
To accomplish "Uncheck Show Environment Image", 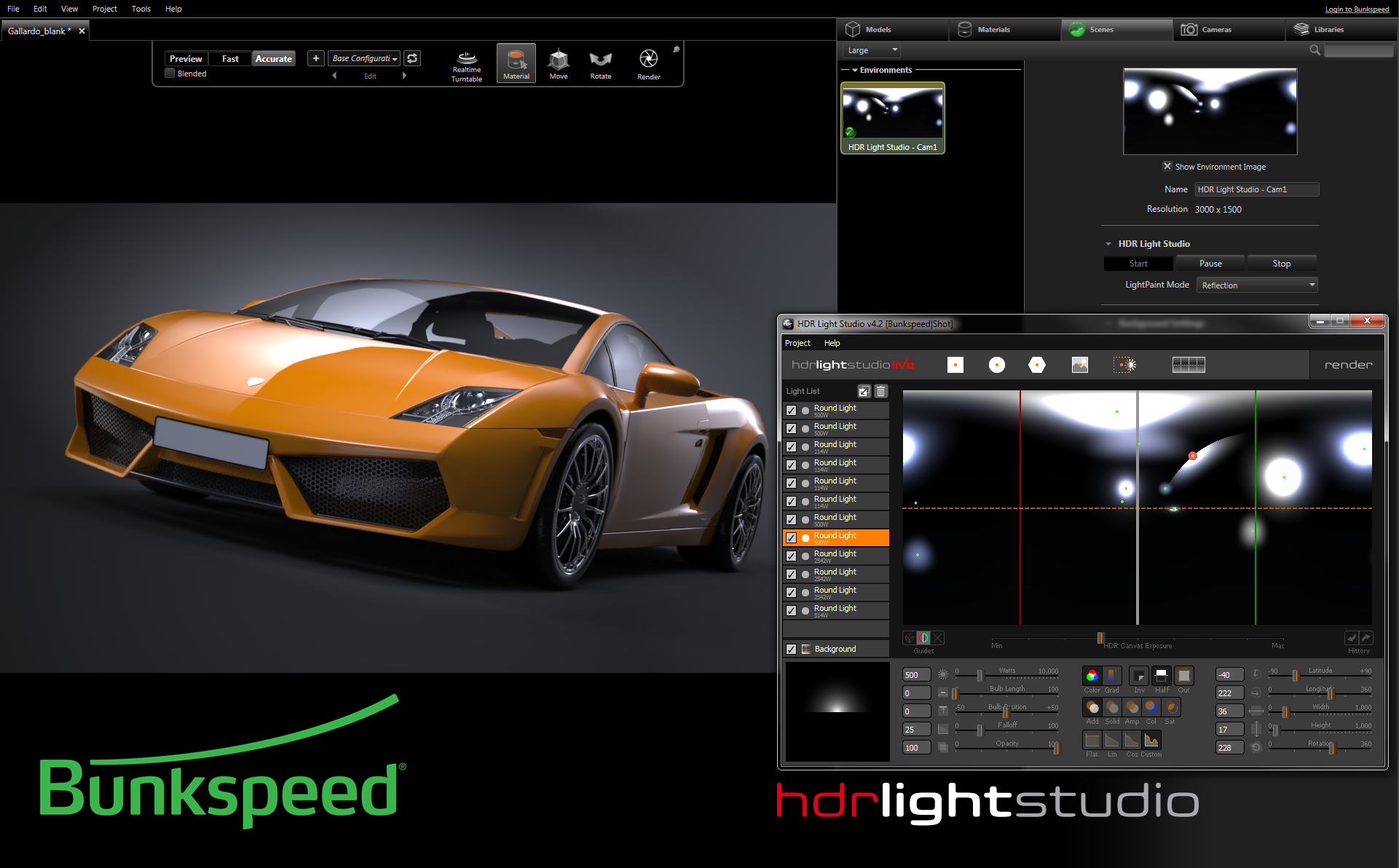I will 1167,166.
